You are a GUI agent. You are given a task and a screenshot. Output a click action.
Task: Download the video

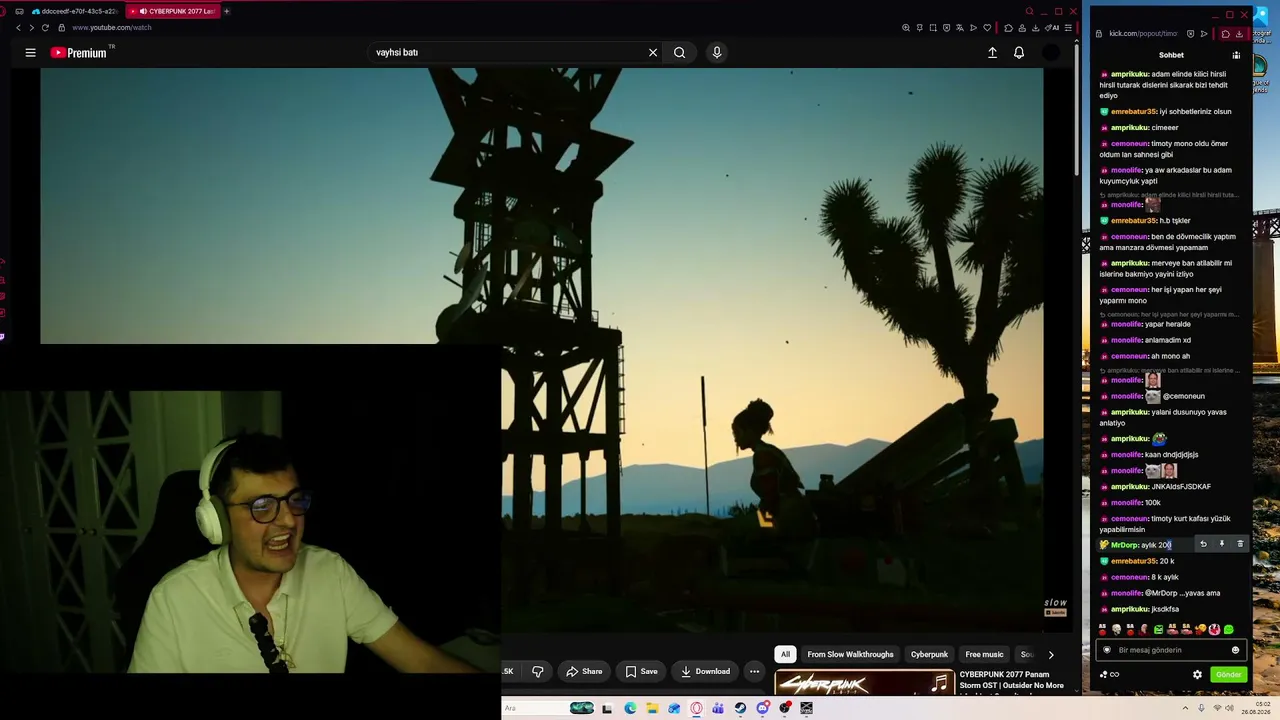coord(706,671)
